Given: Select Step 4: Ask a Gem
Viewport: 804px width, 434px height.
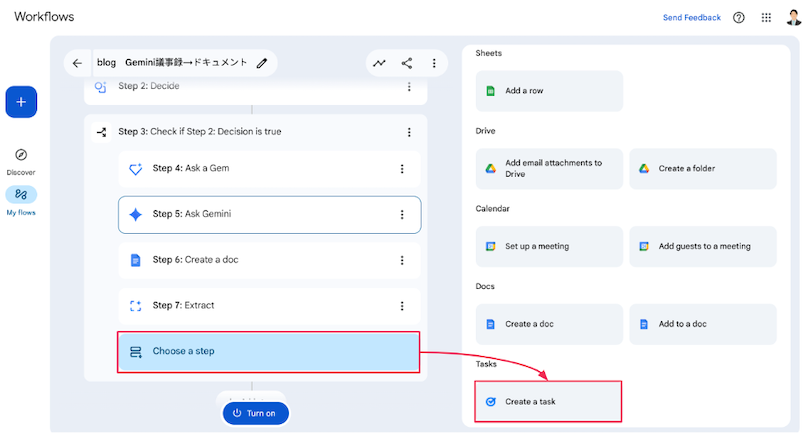Looking at the screenshot, I should pyautogui.click(x=269, y=169).
